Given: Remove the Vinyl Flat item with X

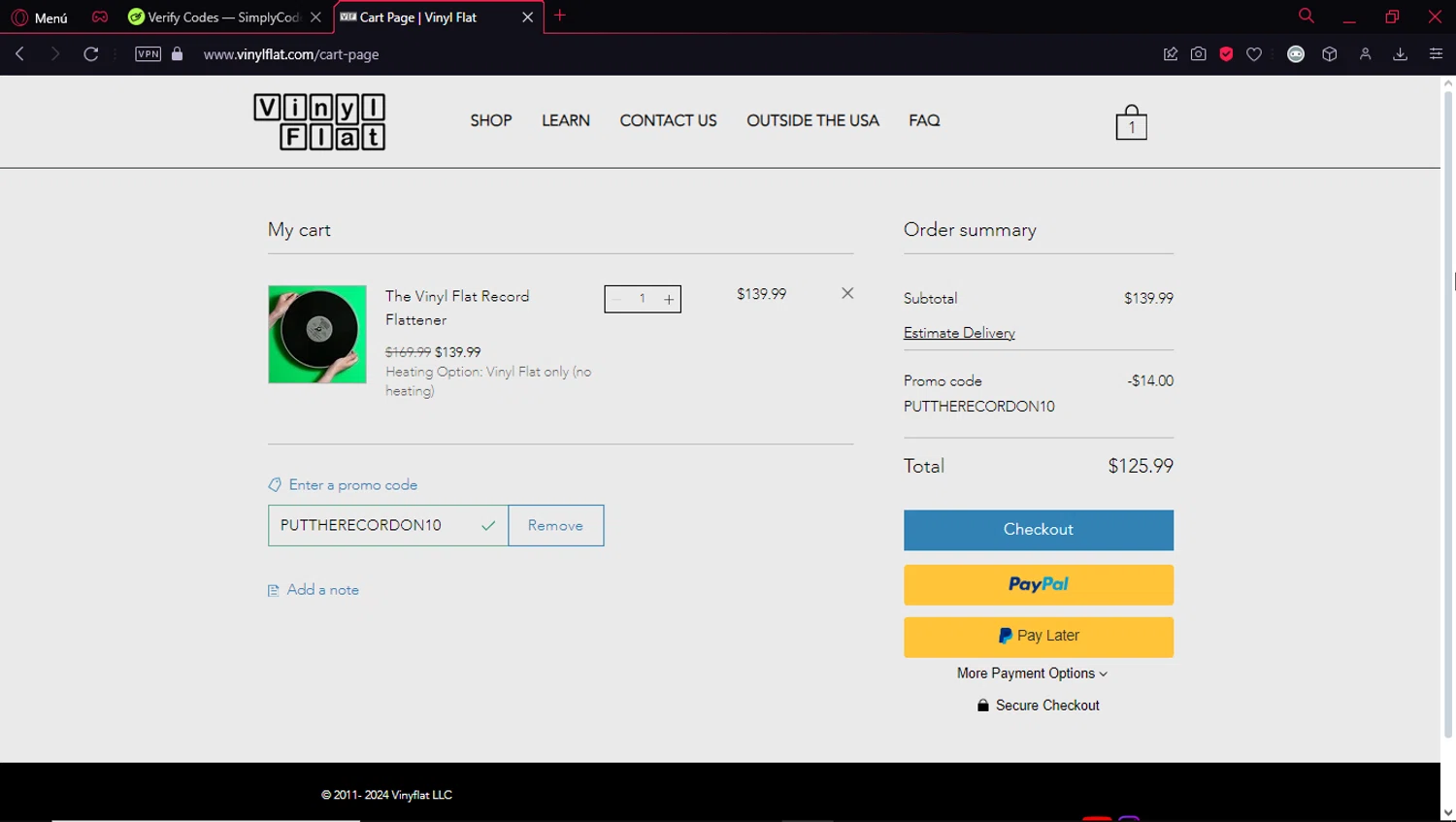Looking at the screenshot, I should tap(847, 293).
